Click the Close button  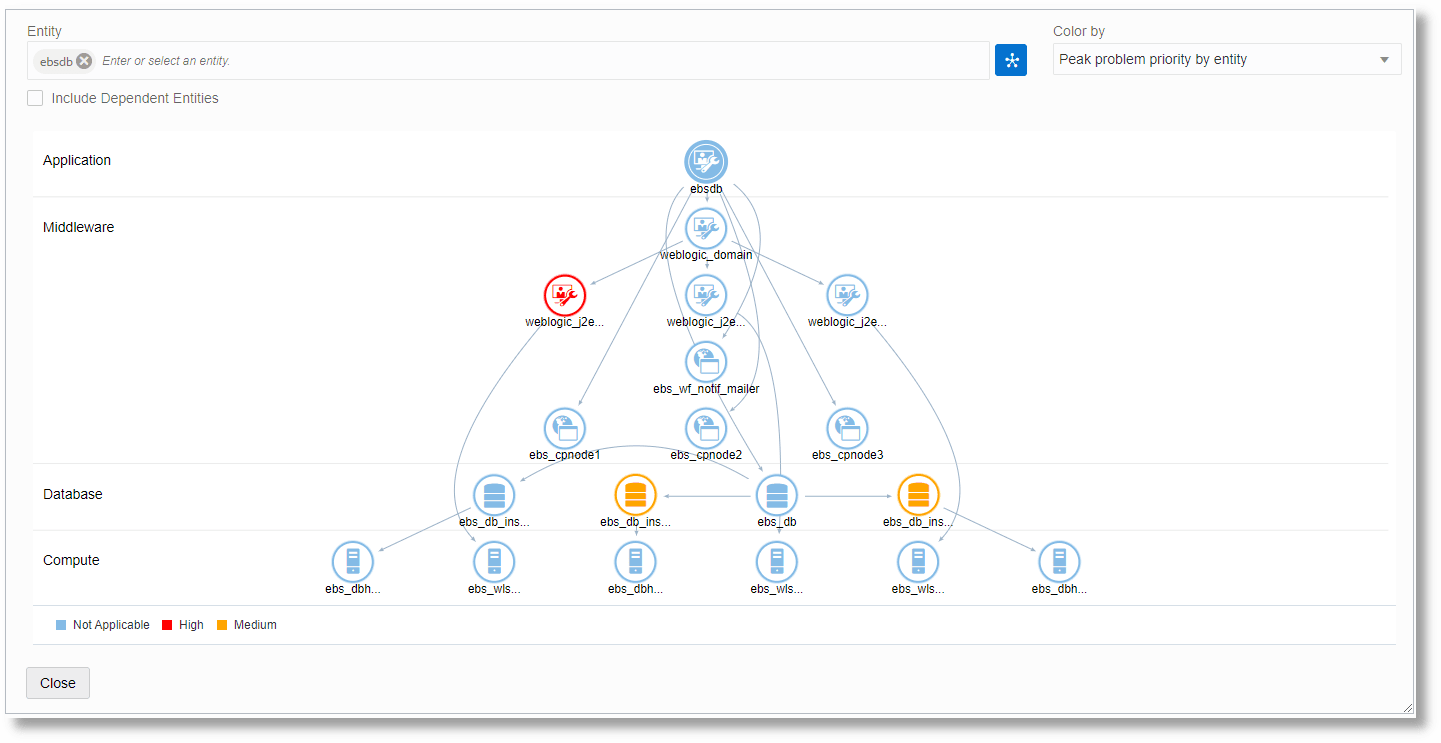click(x=57, y=683)
